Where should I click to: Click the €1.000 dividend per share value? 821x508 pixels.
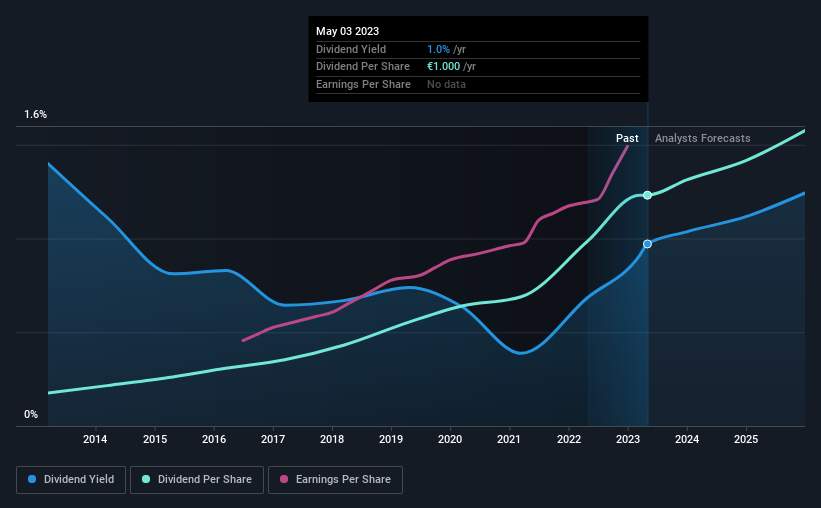tap(443, 67)
